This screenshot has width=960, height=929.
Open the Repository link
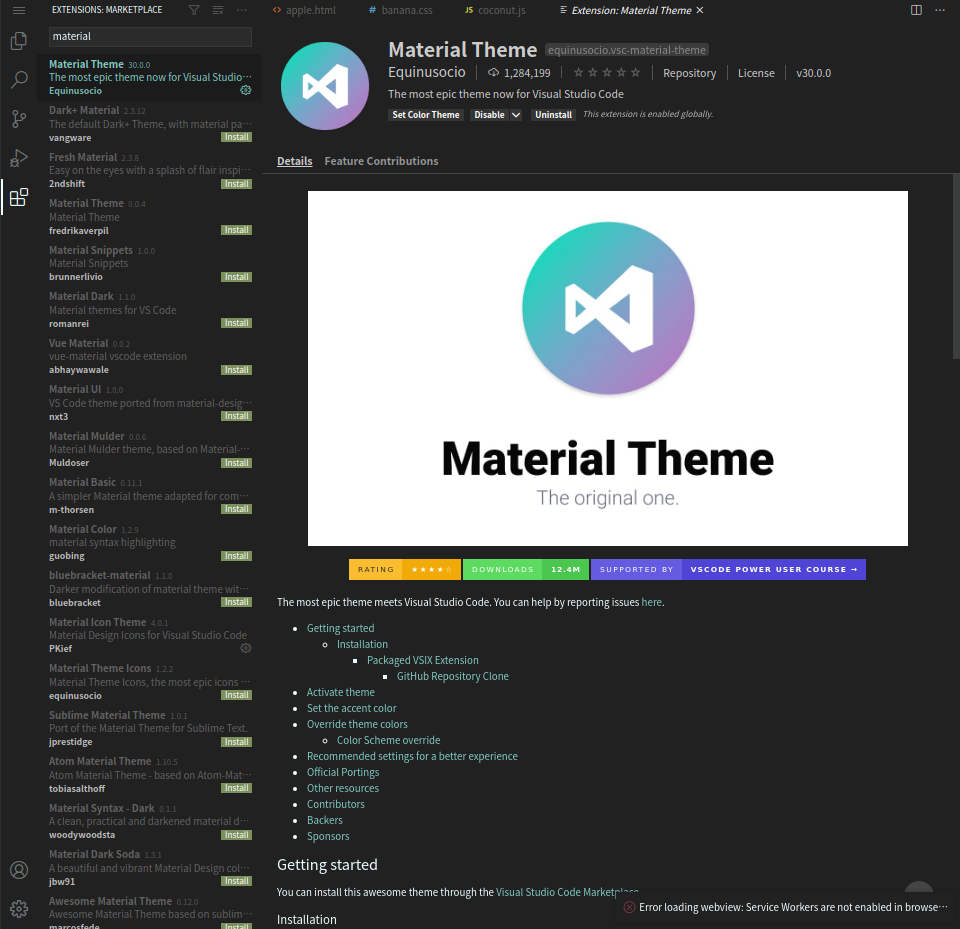click(x=689, y=73)
